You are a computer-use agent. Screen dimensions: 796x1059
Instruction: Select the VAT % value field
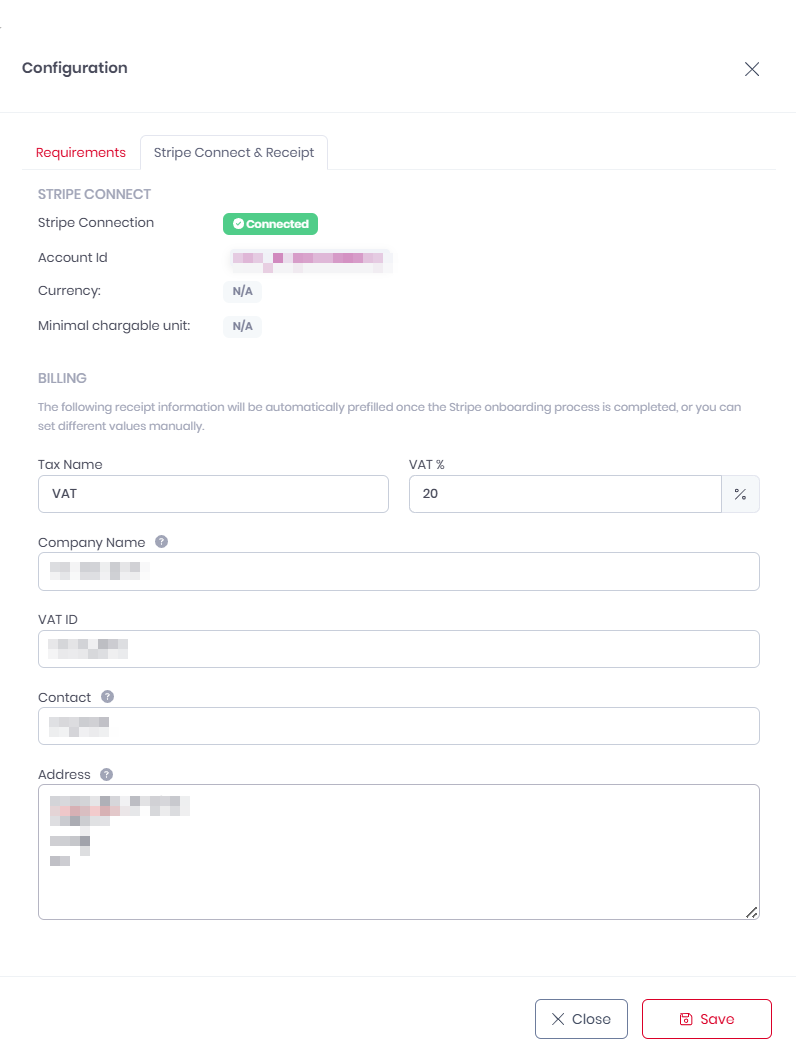click(564, 494)
